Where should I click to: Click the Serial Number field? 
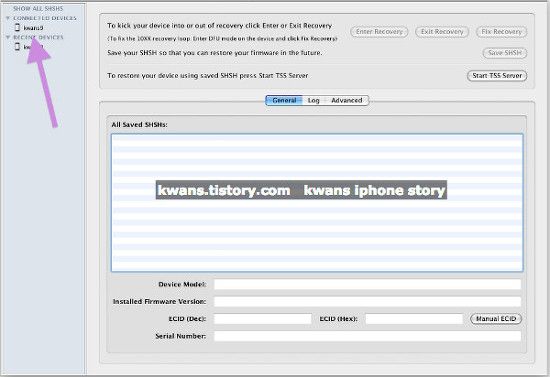pyautogui.click(x=368, y=336)
